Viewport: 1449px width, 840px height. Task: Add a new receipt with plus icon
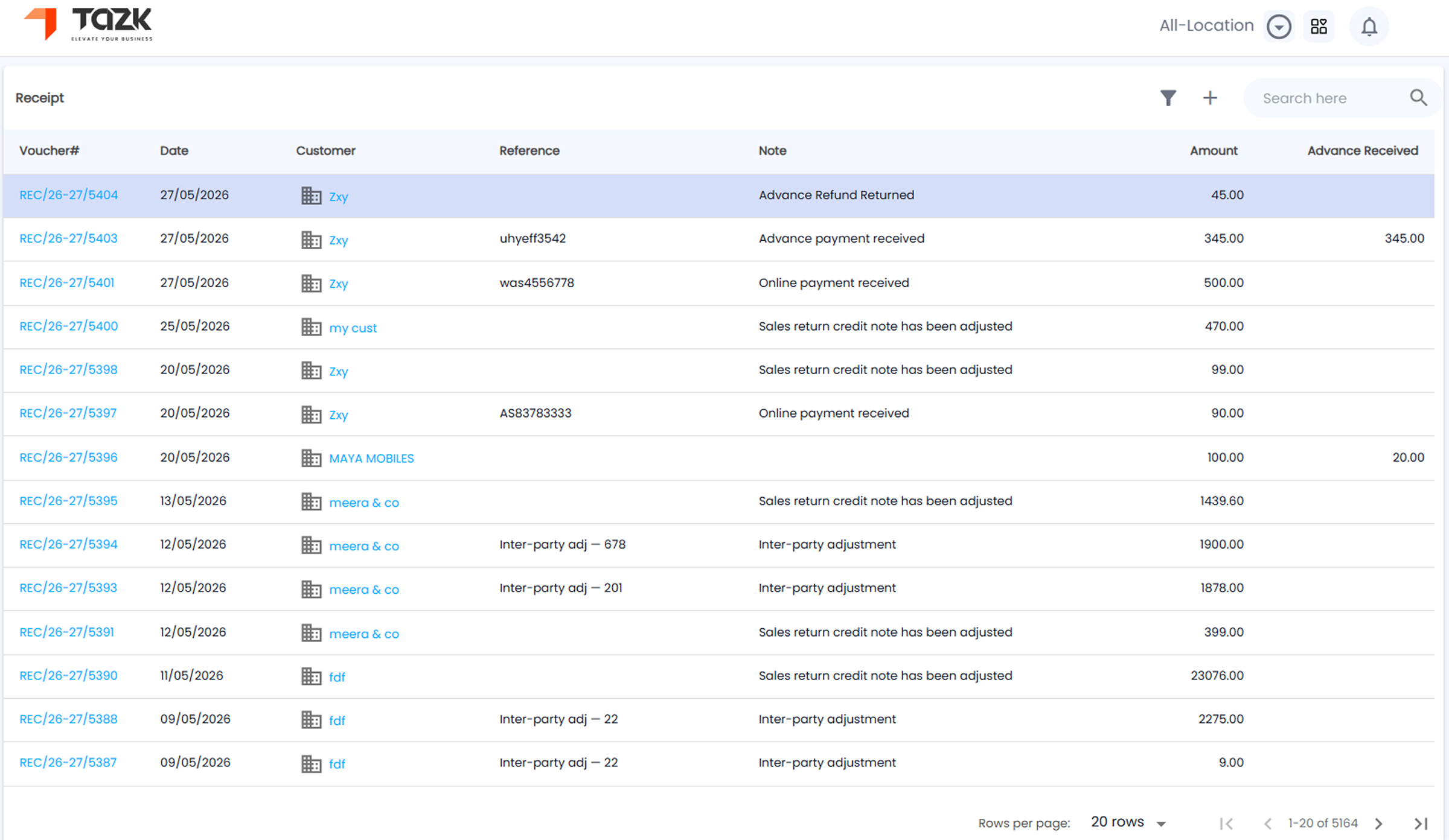[1210, 98]
